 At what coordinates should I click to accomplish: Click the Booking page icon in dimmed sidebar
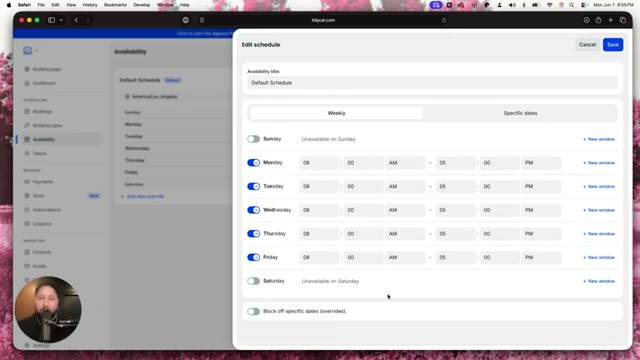click(x=27, y=69)
